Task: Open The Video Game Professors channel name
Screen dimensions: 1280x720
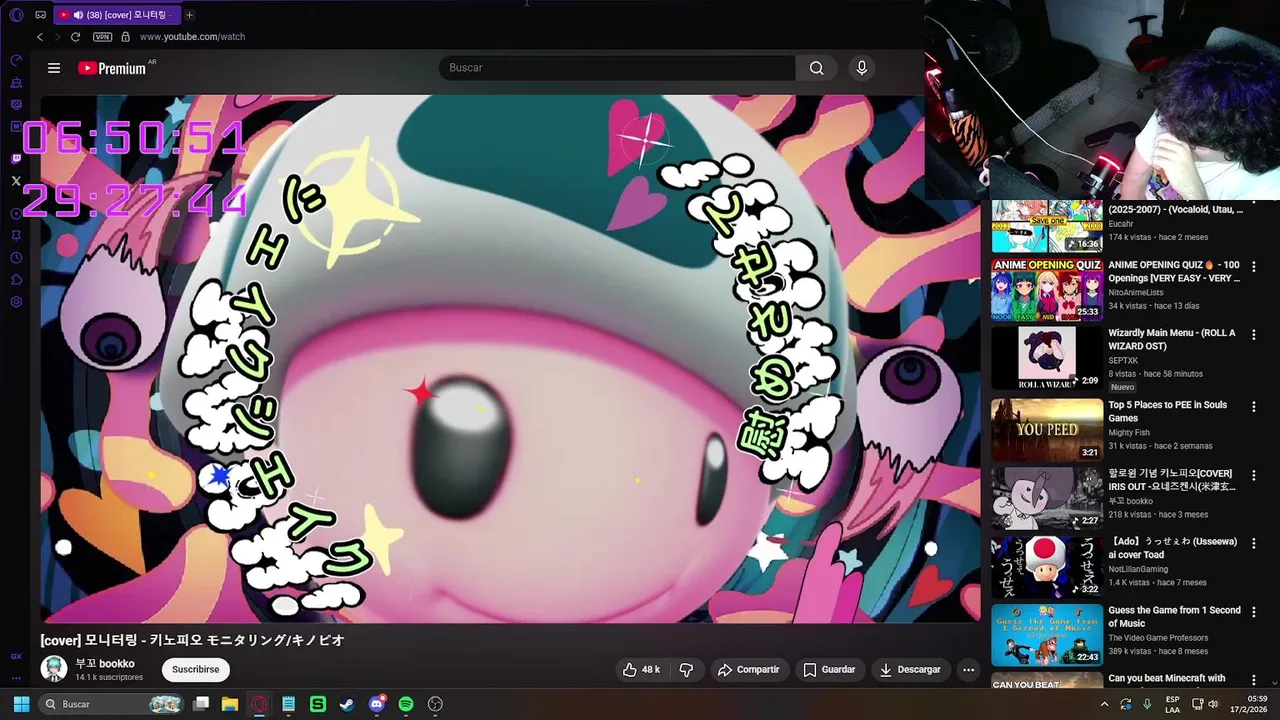Action: (x=1158, y=638)
